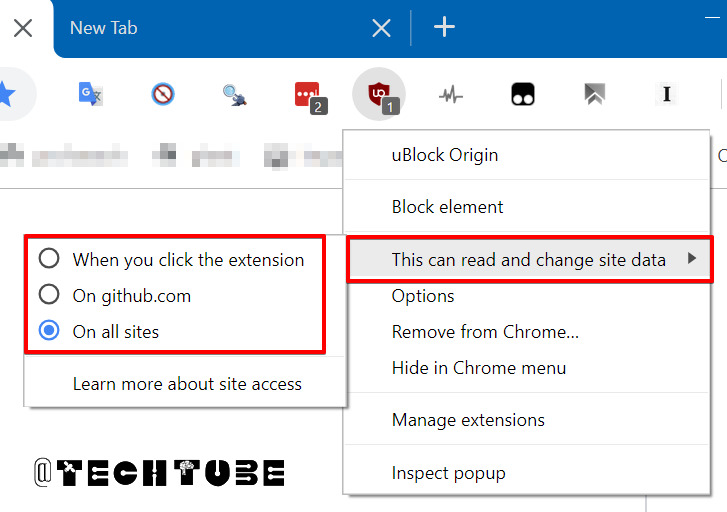Click the Tampermonkey extension icon

(523, 95)
